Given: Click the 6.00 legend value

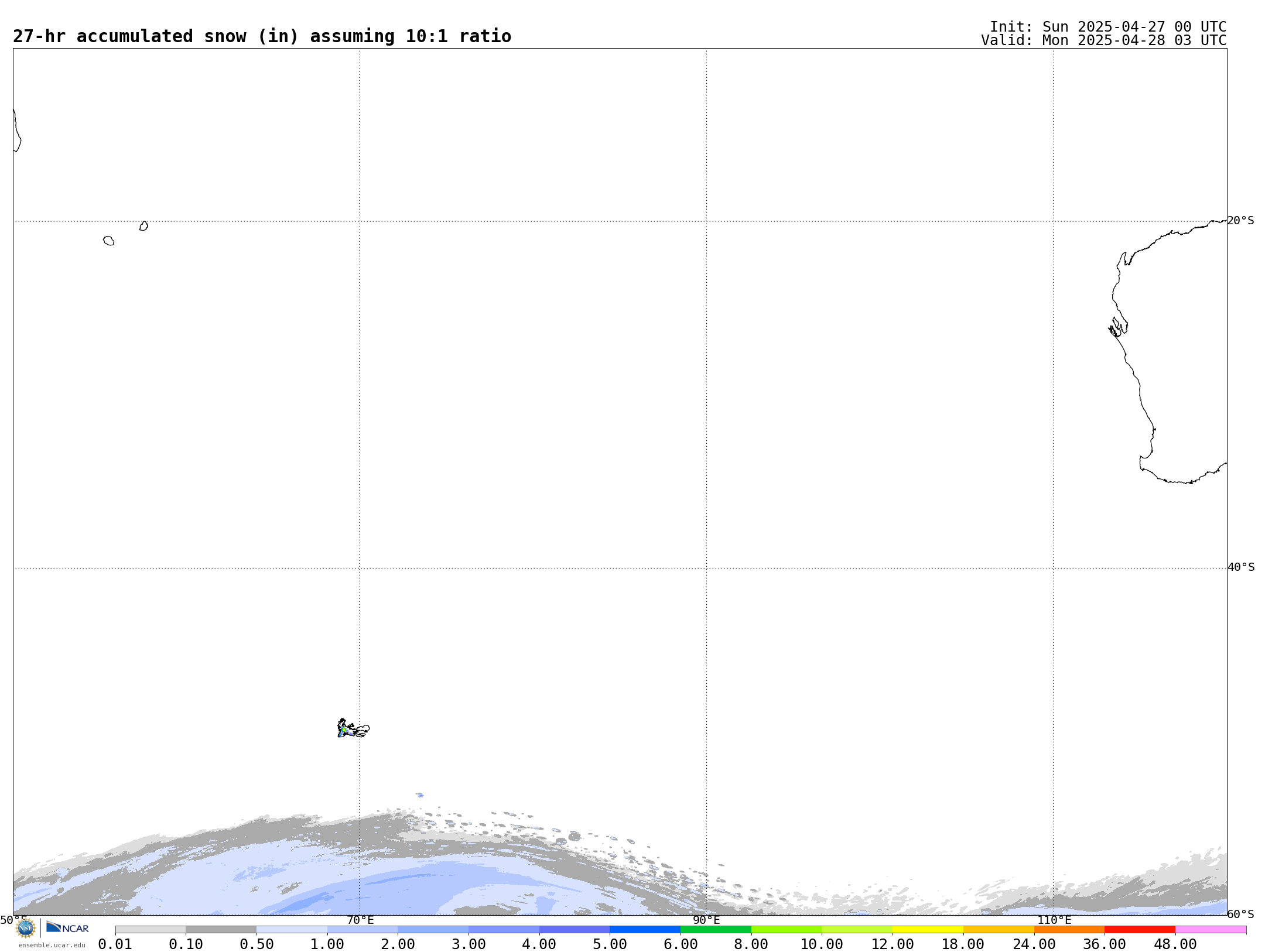Looking at the screenshot, I should [x=681, y=944].
